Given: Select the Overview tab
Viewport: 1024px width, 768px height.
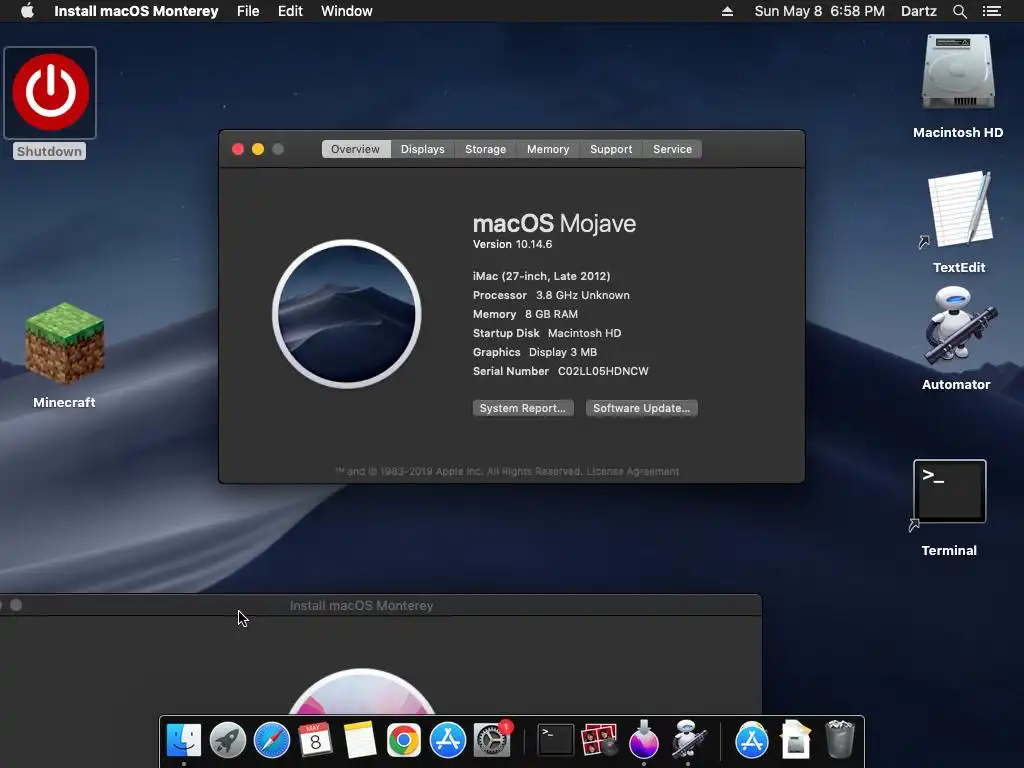Looking at the screenshot, I should [355, 149].
